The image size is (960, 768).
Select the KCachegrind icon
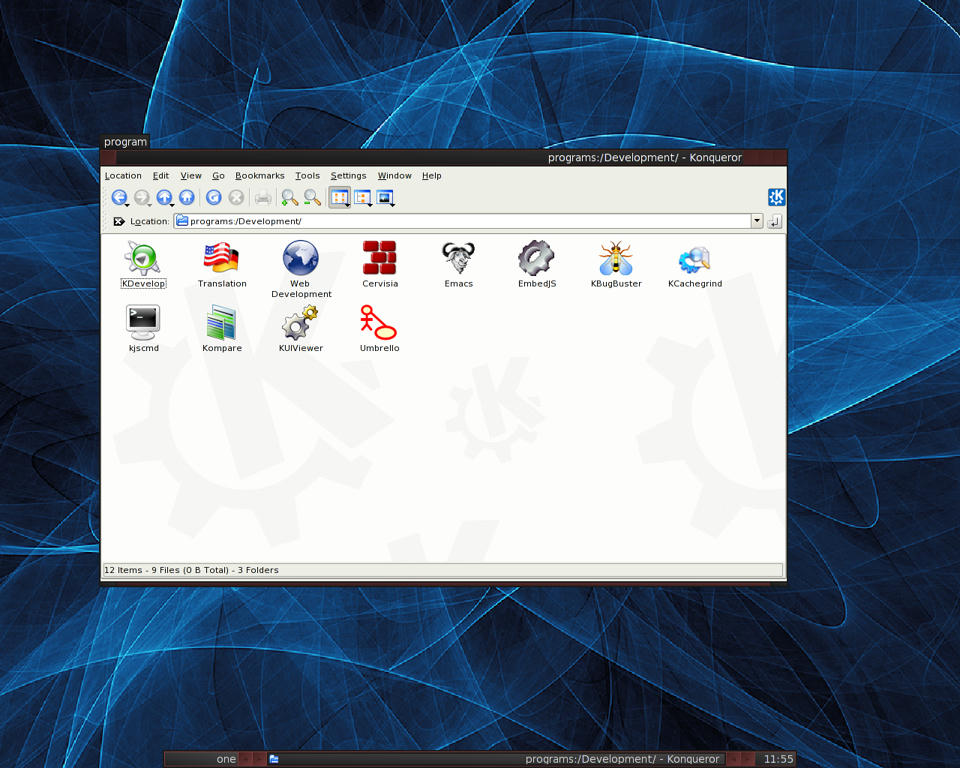(x=695, y=259)
